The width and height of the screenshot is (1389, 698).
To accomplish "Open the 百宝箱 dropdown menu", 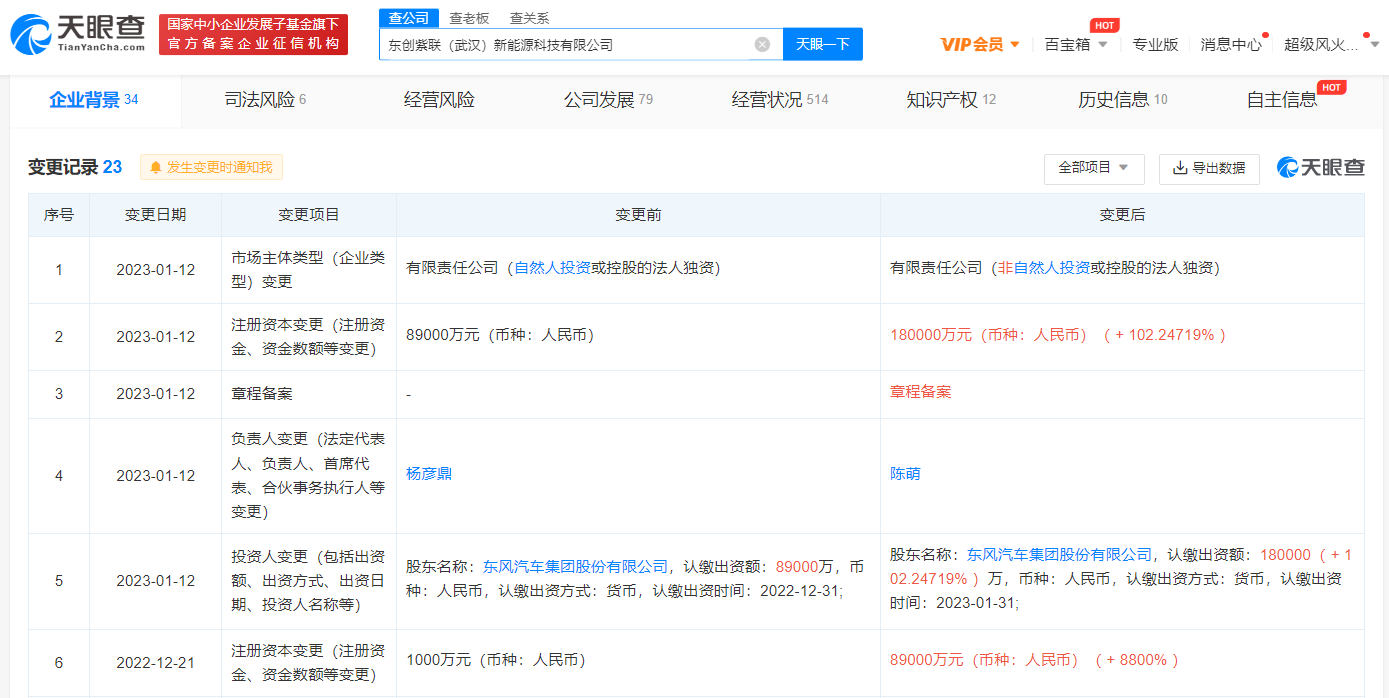I will 1076,44.
